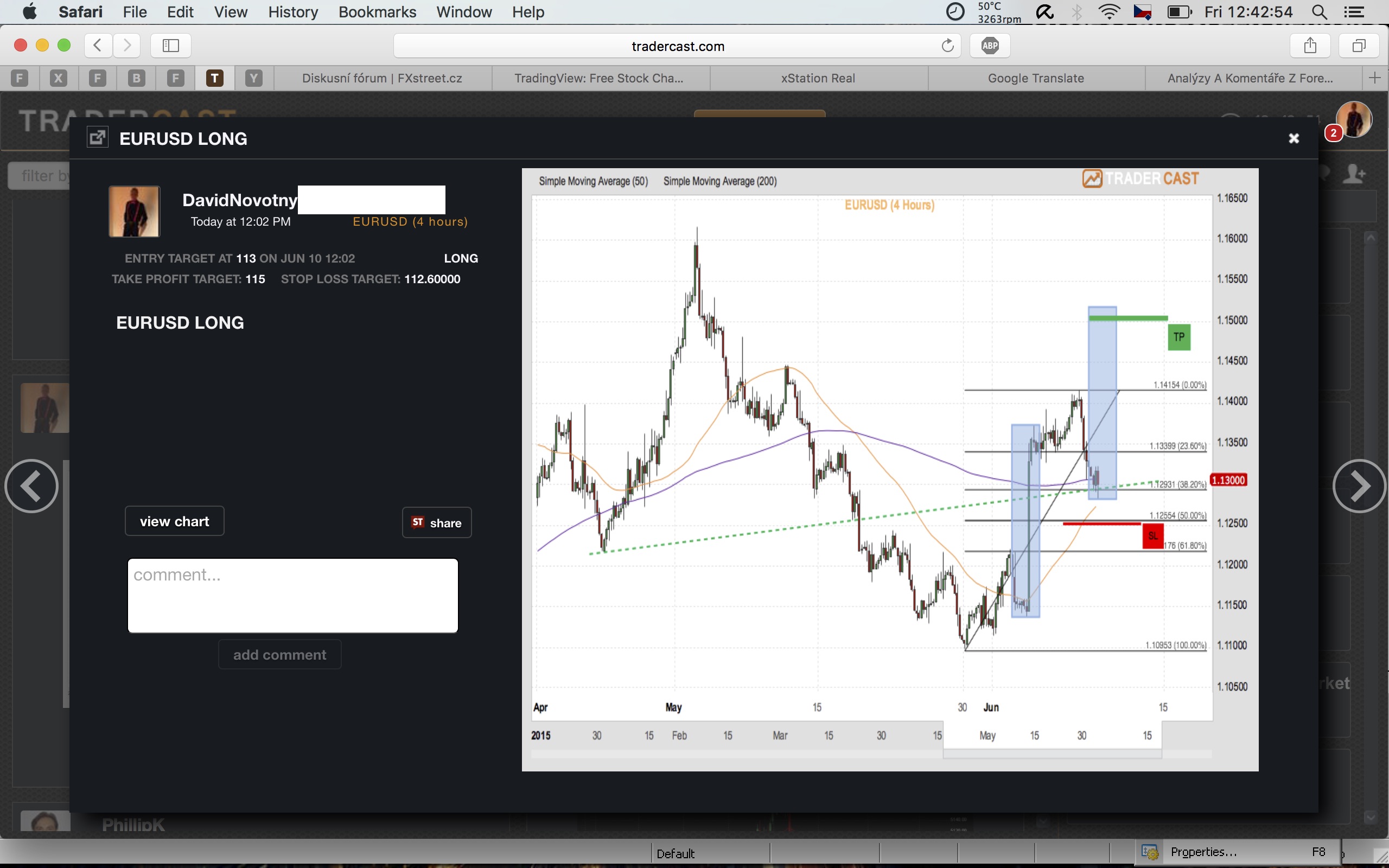Open the Bookmarks menu
1389x868 pixels.
click(377, 11)
